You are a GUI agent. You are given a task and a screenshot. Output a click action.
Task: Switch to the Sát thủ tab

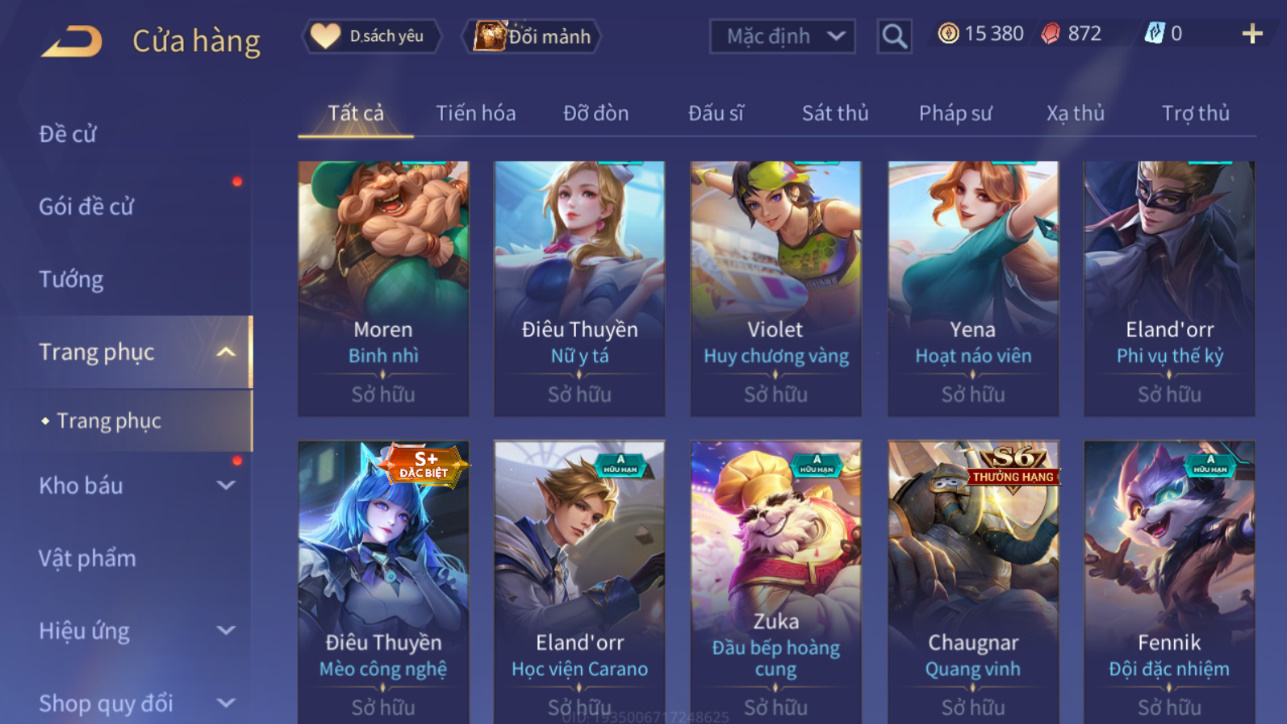835,113
